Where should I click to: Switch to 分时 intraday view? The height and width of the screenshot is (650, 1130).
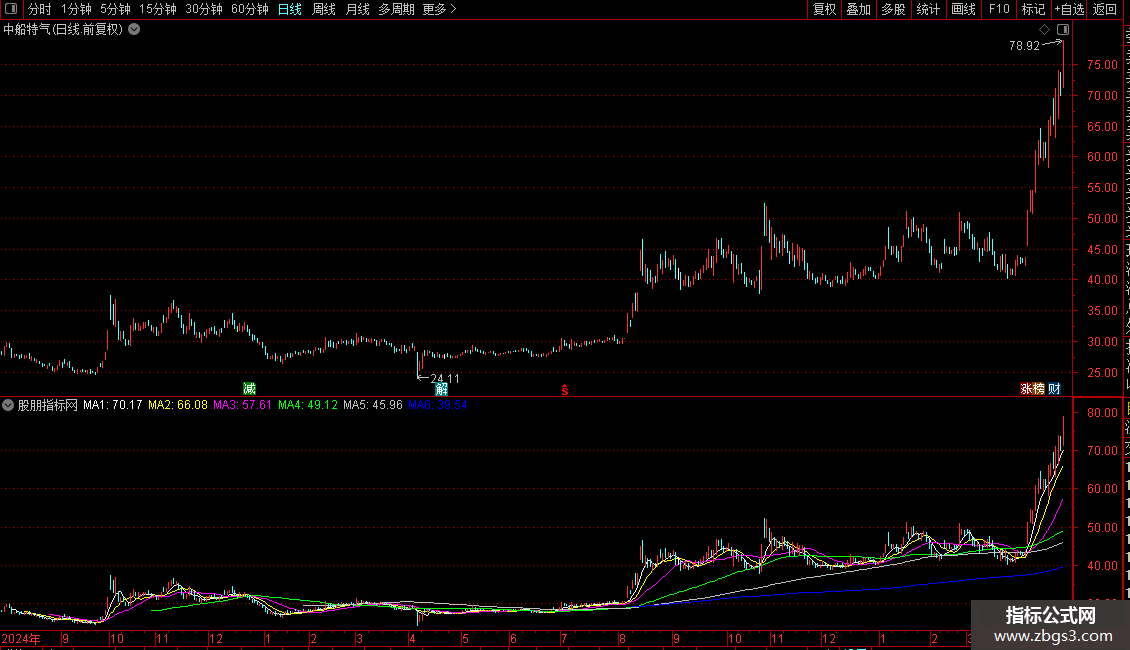pyautogui.click(x=40, y=9)
